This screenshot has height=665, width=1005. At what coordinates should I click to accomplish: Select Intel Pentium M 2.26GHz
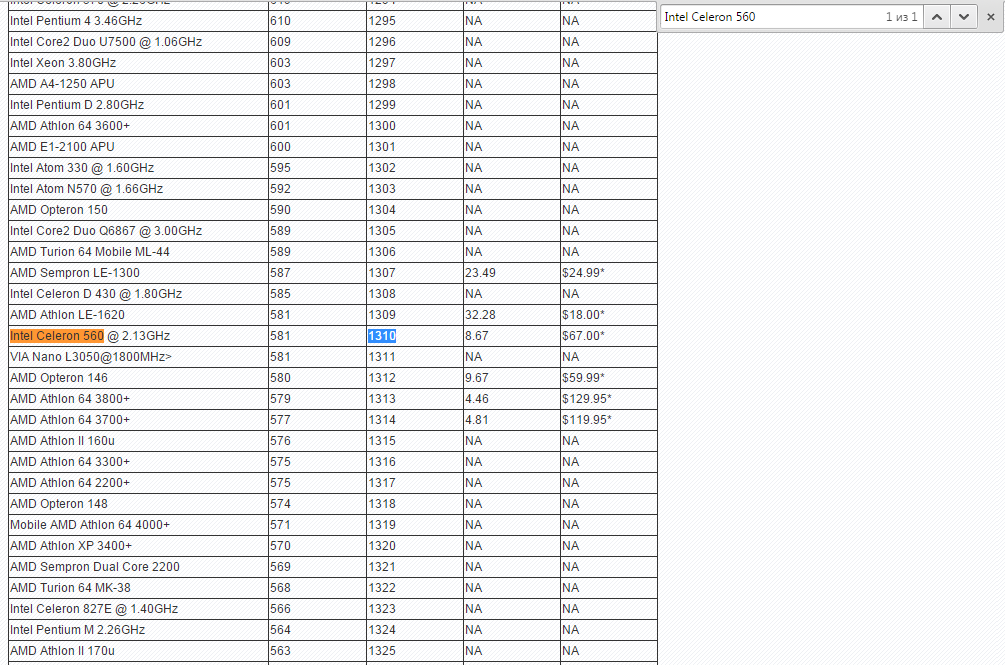point(78,630)
